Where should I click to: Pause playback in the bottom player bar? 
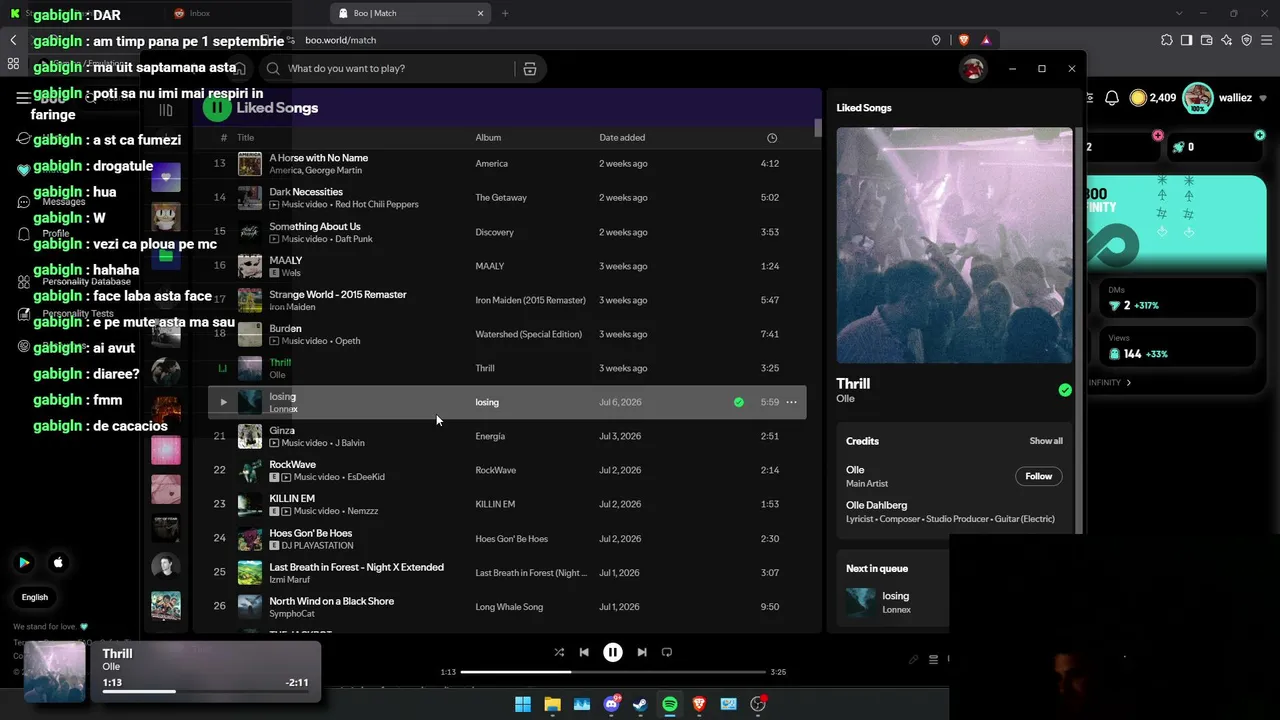tap(613, 652)
